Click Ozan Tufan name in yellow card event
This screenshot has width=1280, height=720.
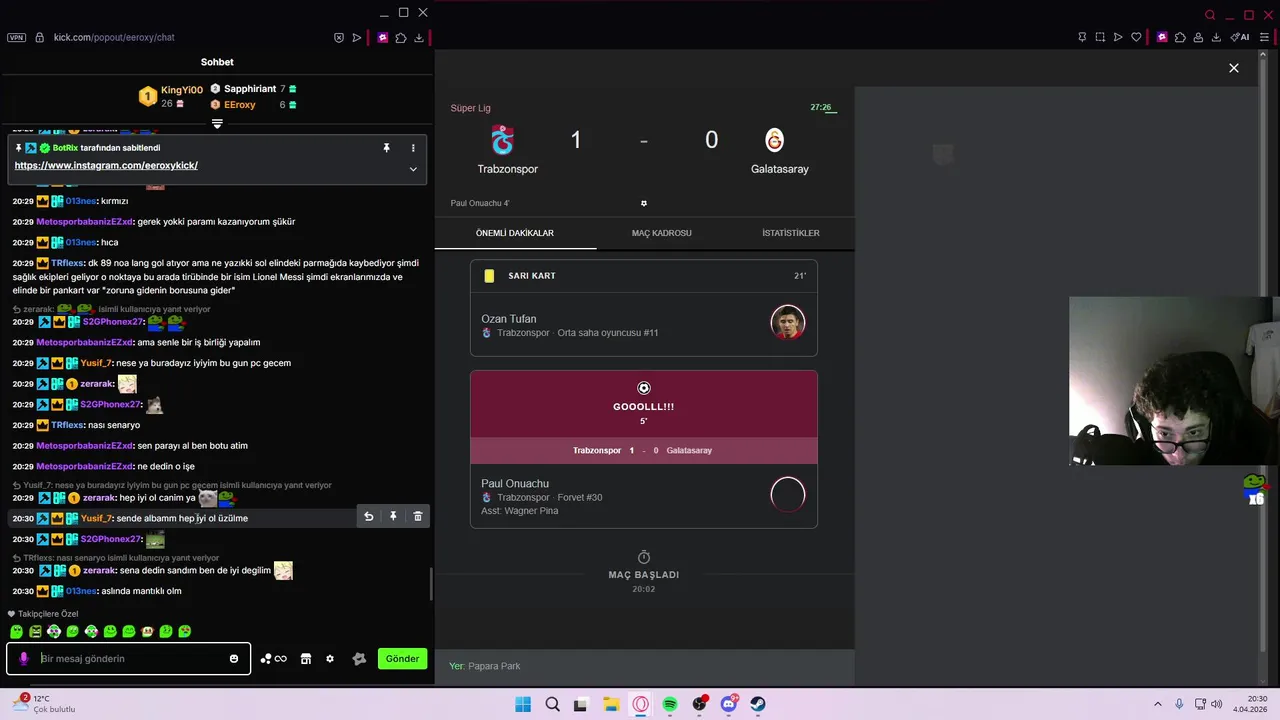[509, 319]
